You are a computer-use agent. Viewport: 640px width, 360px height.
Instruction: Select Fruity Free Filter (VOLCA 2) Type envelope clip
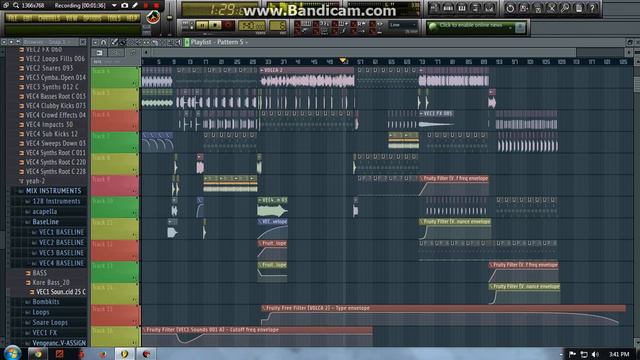(443, 316)
